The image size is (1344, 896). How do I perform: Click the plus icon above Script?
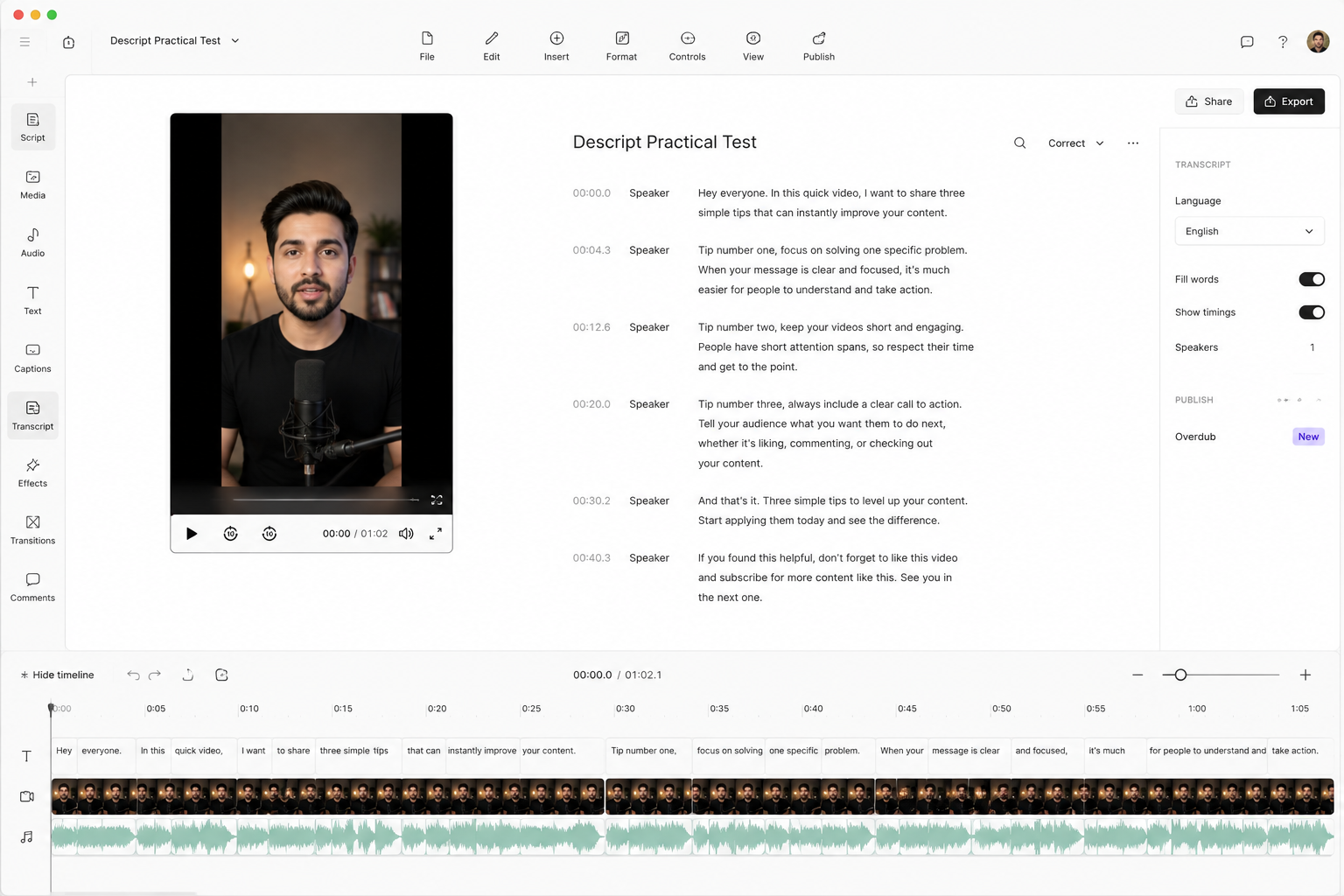(x=32, y=82)
